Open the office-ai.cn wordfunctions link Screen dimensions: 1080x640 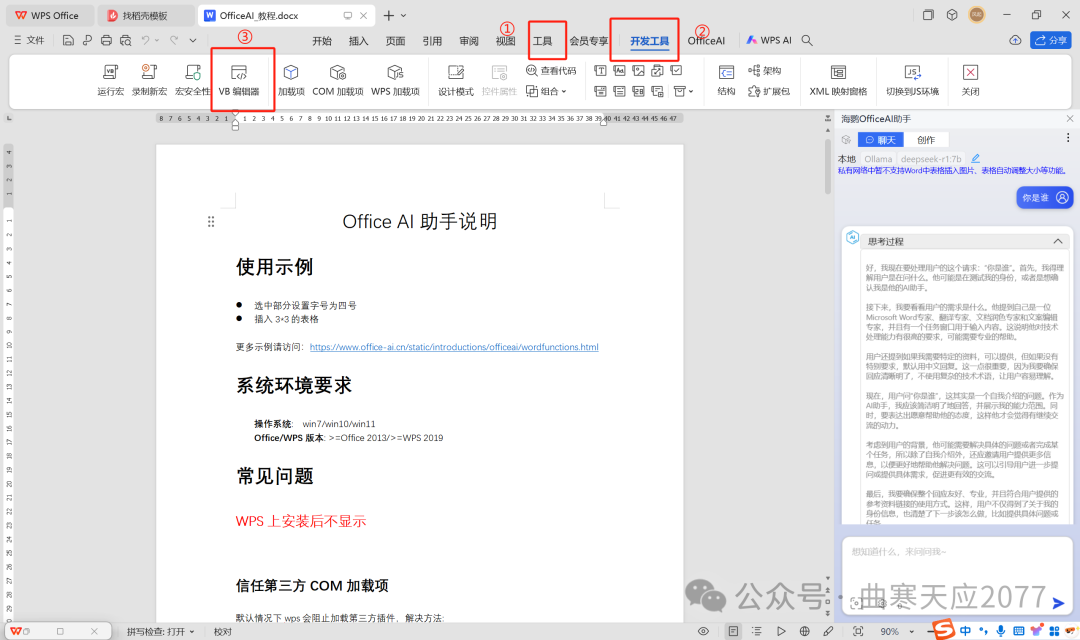(454, 347)
